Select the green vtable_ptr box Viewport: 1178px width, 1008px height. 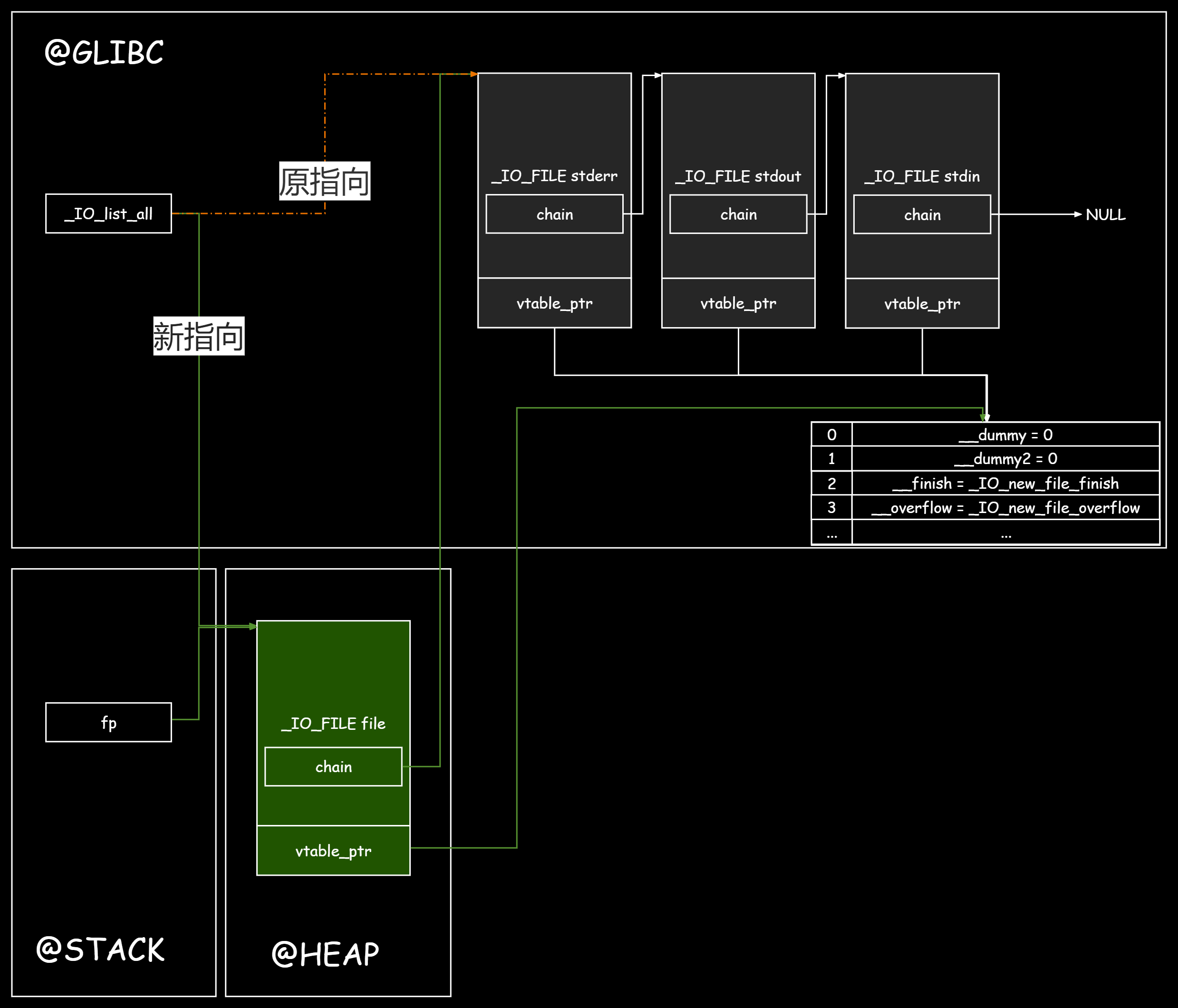click(333, 851)
